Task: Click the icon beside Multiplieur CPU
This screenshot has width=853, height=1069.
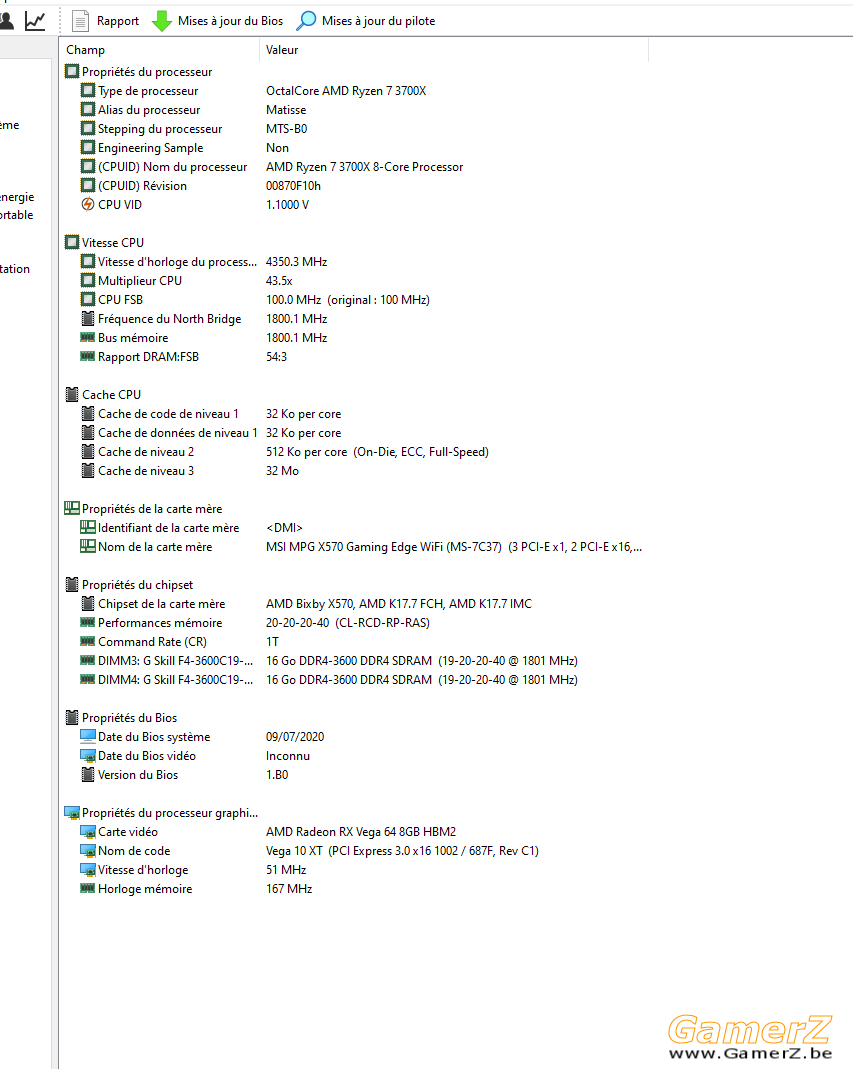Action: [88, 280]
